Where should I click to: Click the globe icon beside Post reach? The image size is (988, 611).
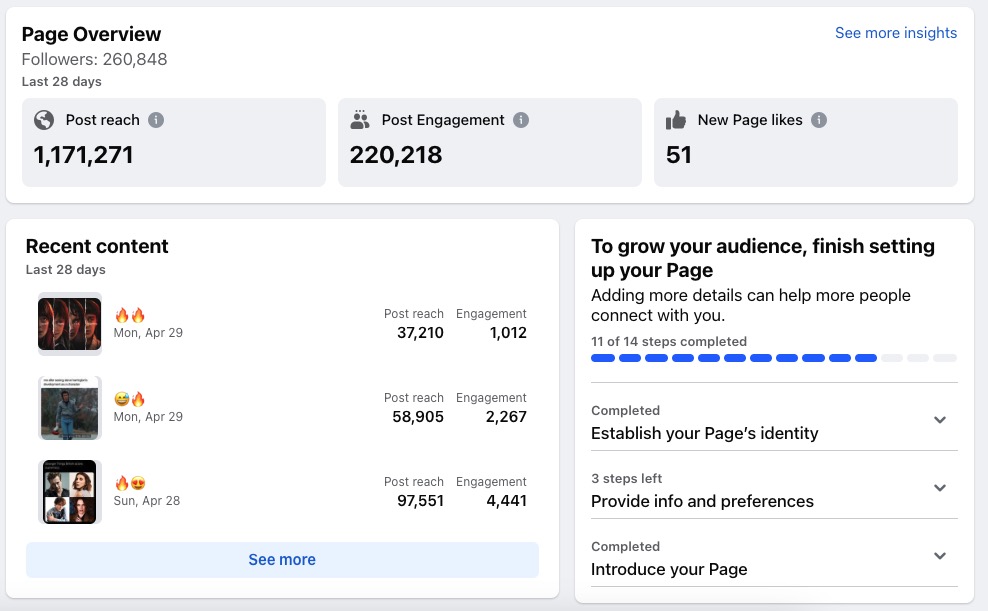44,120
